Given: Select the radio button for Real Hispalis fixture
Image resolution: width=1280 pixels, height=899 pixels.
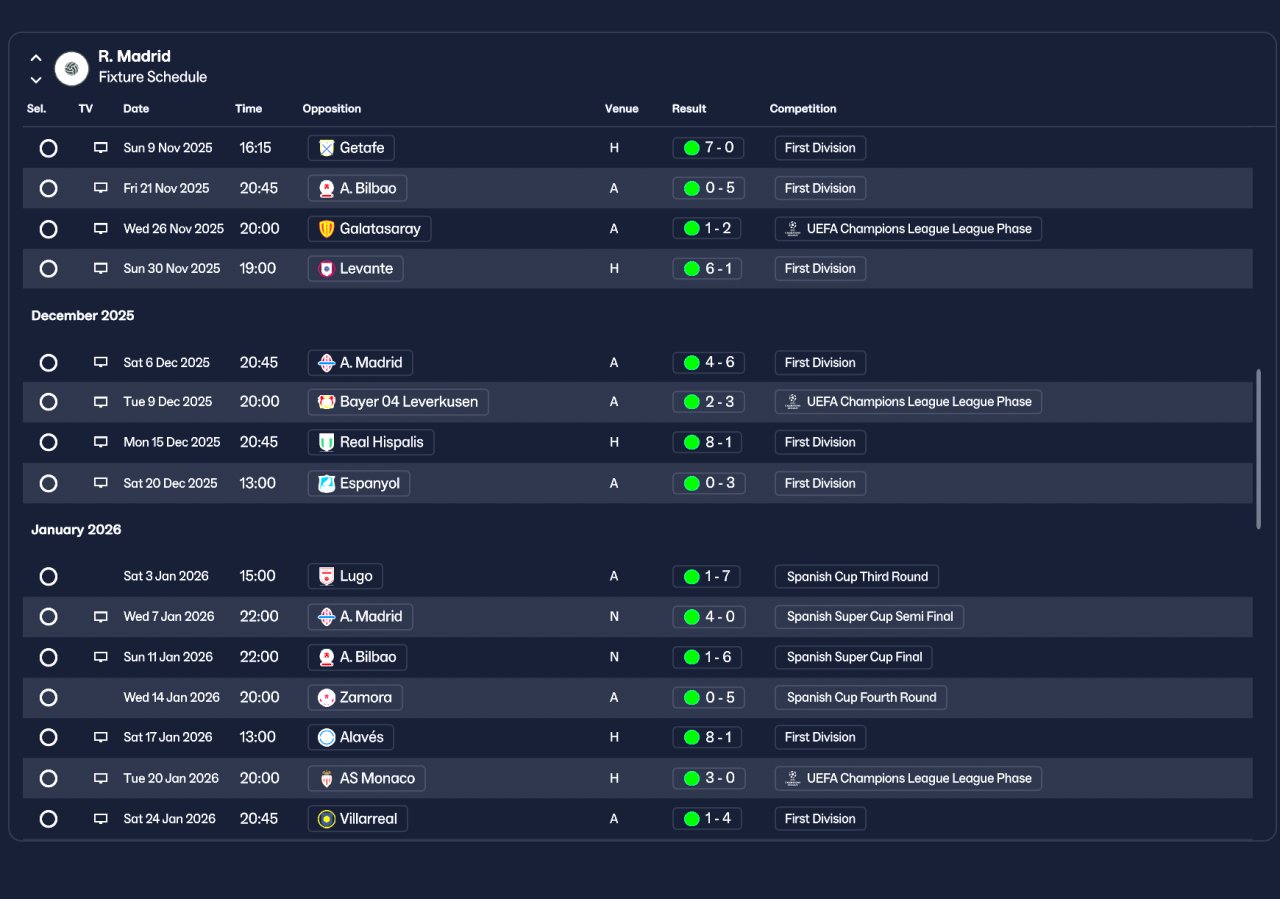Looking at the screenshot, I should pyautogui.click(x=48, y=442).
